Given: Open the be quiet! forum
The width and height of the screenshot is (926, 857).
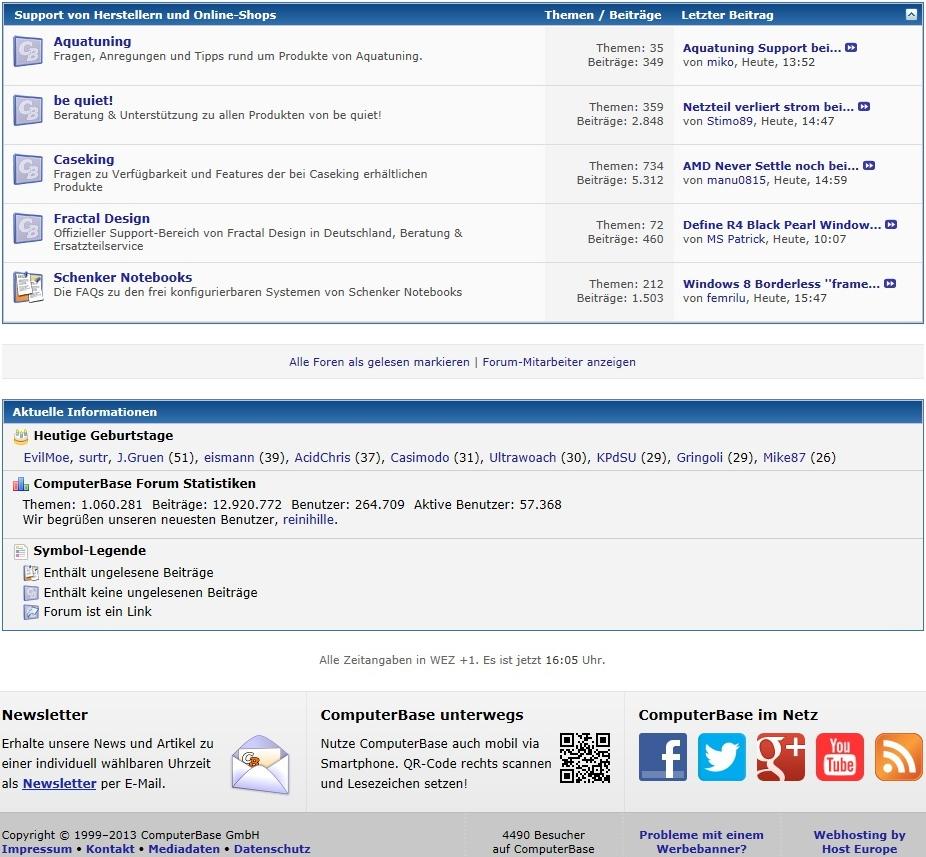Looking at the screenshot, I should 83,100.
